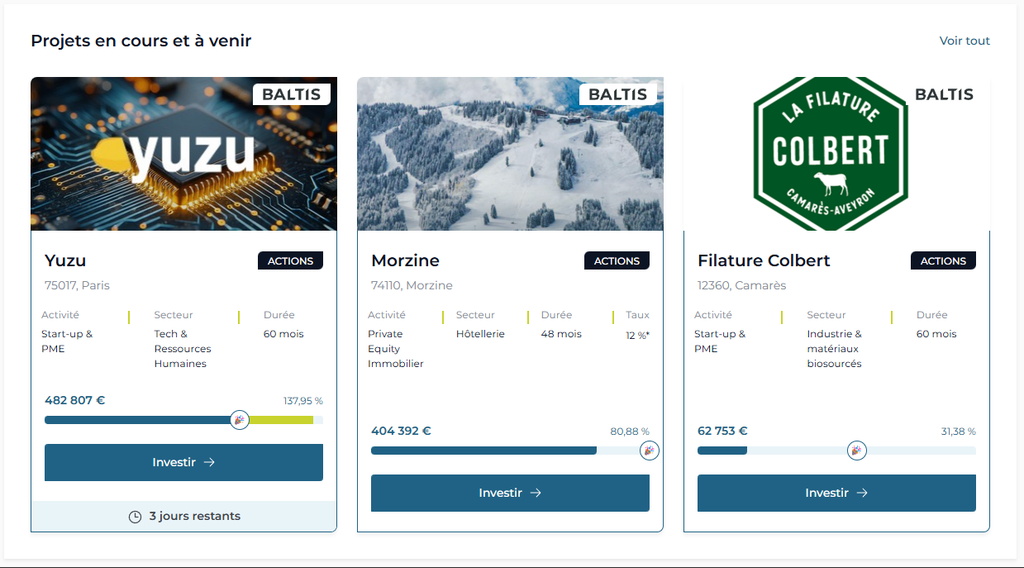Image resolution: width=1024 pixels, height=568 pixels.
Task: Click the BALTIS badge on Filature Colbert image
Action: [944, 95]
